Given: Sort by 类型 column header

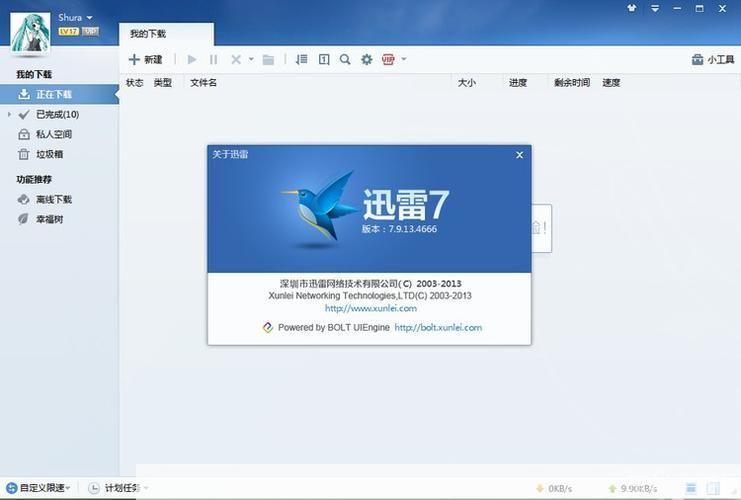Looking at the screenshot, I should tap(163, 83).
